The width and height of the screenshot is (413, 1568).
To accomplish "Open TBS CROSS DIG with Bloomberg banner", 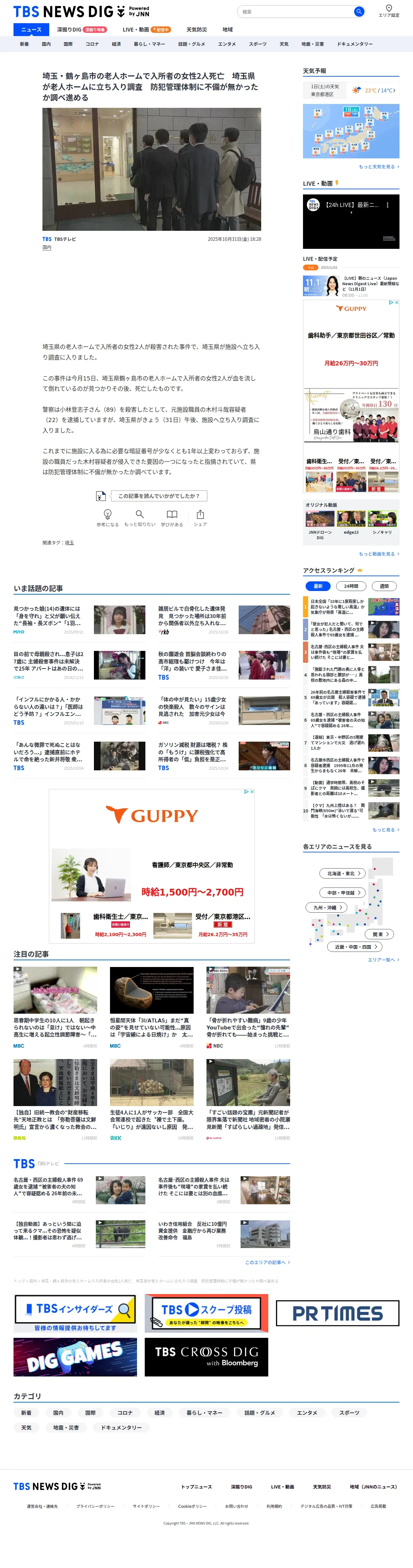I will 206,1357.
